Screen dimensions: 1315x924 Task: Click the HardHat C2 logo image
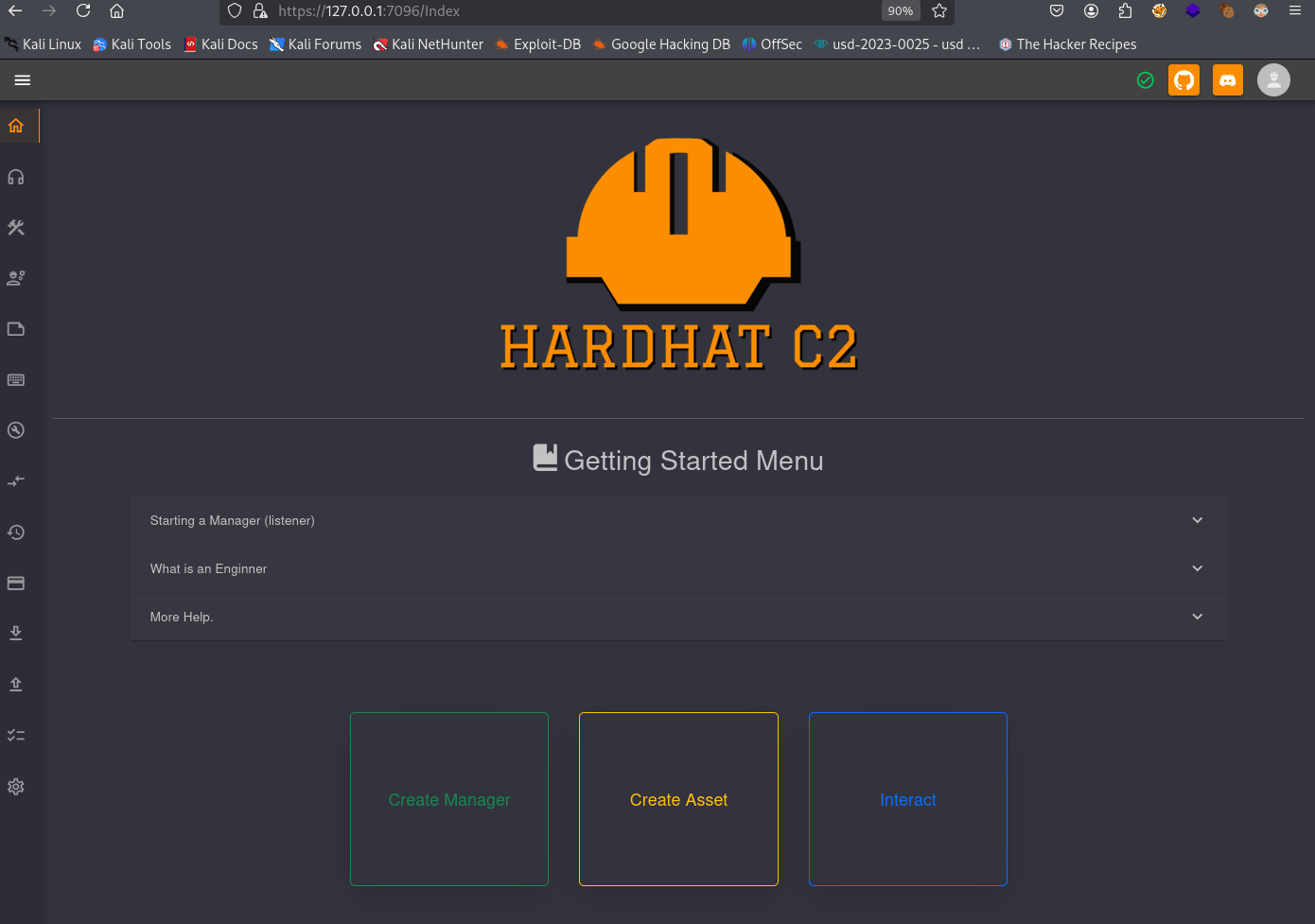pyautogui.click(x=679, y=253)
